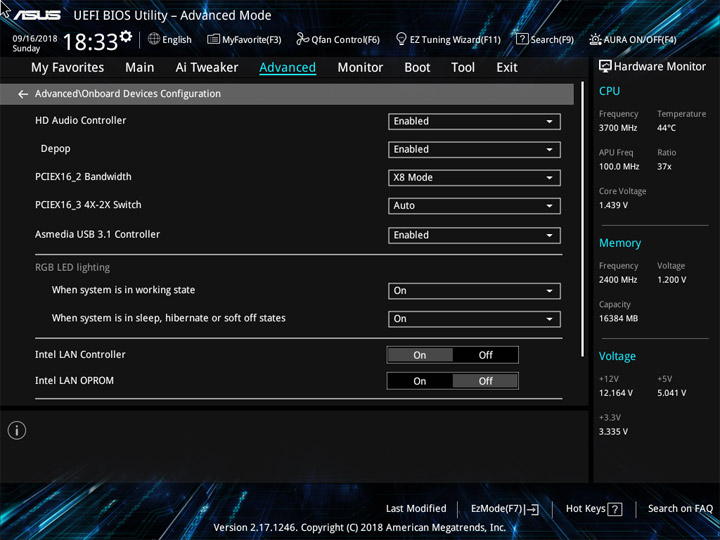
Task: Click RGB LED lighting heading
Action: tap(73, 267)
